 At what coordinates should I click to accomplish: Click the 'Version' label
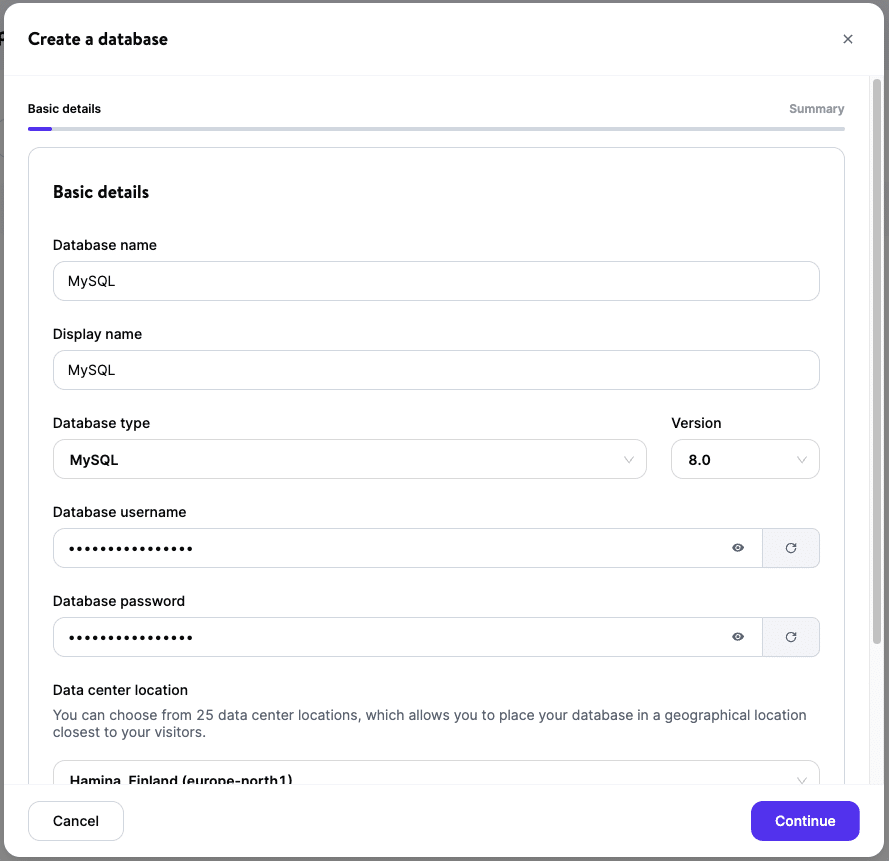(696, 423)
